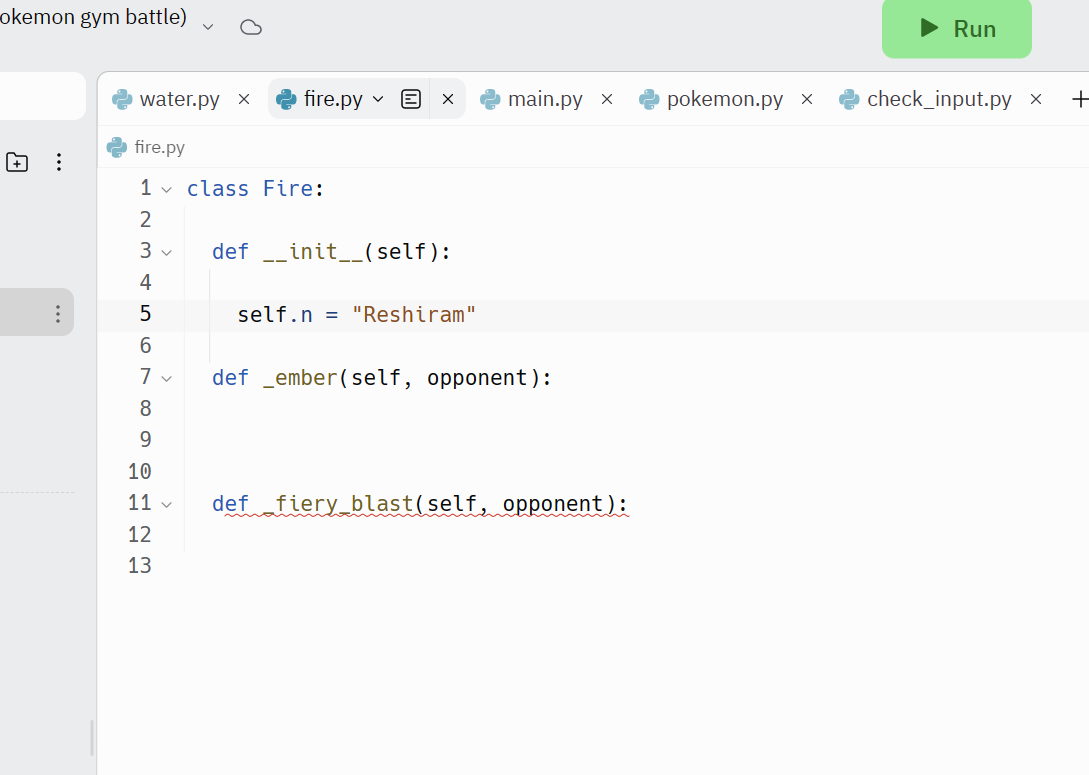Click on Fire class name

point(288,189)
